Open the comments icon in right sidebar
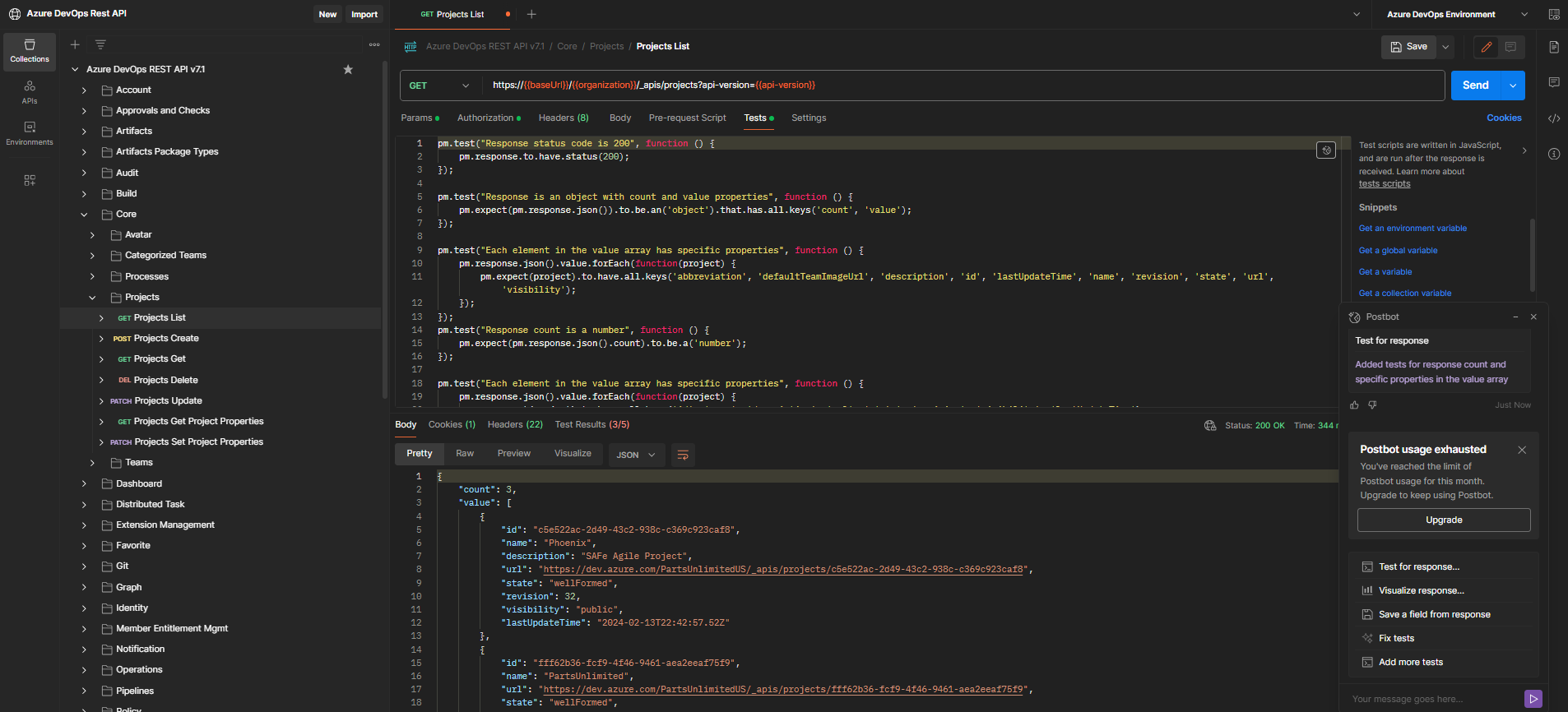Viewport: 1568px width, 712px height. coord(1554,82)
